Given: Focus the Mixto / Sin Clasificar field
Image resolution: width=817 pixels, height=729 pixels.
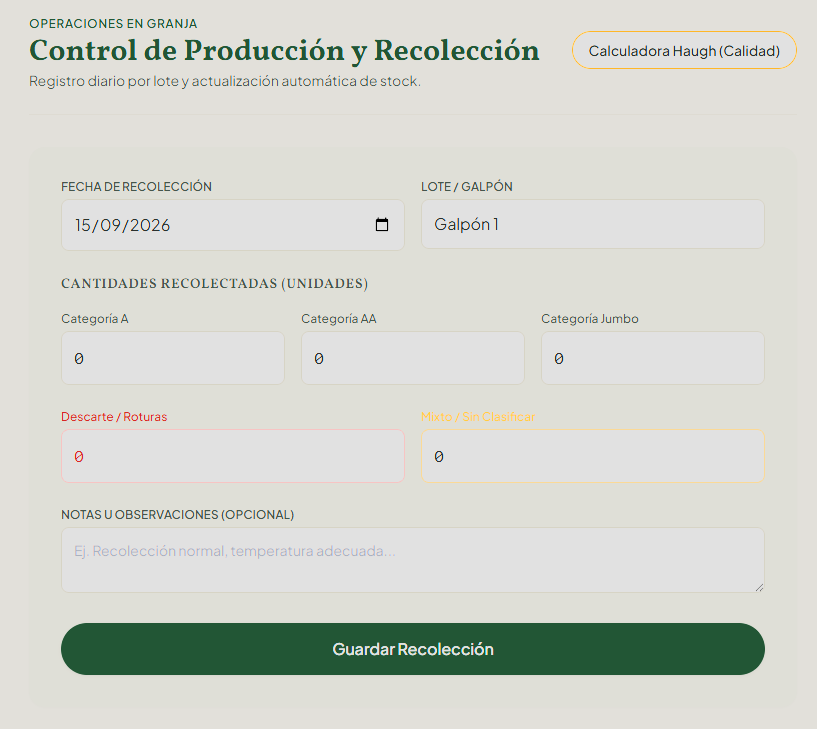Looking at the screenshot, I should point(592,456).
